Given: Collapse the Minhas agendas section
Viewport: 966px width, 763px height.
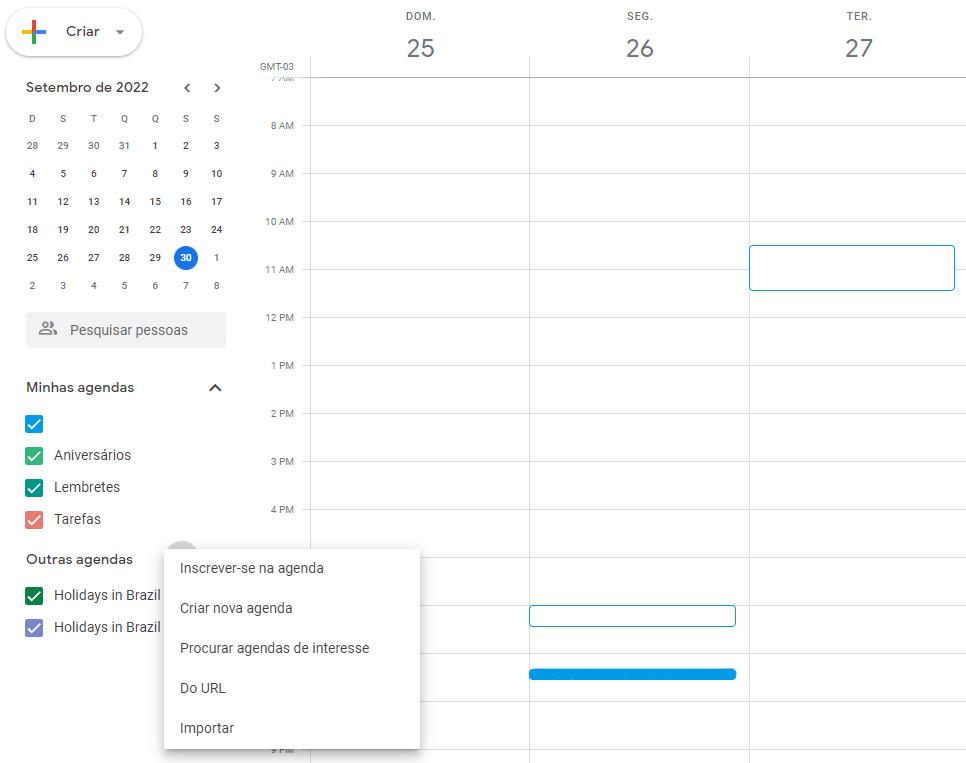Looking at the screenshot, I should [215, 388].
